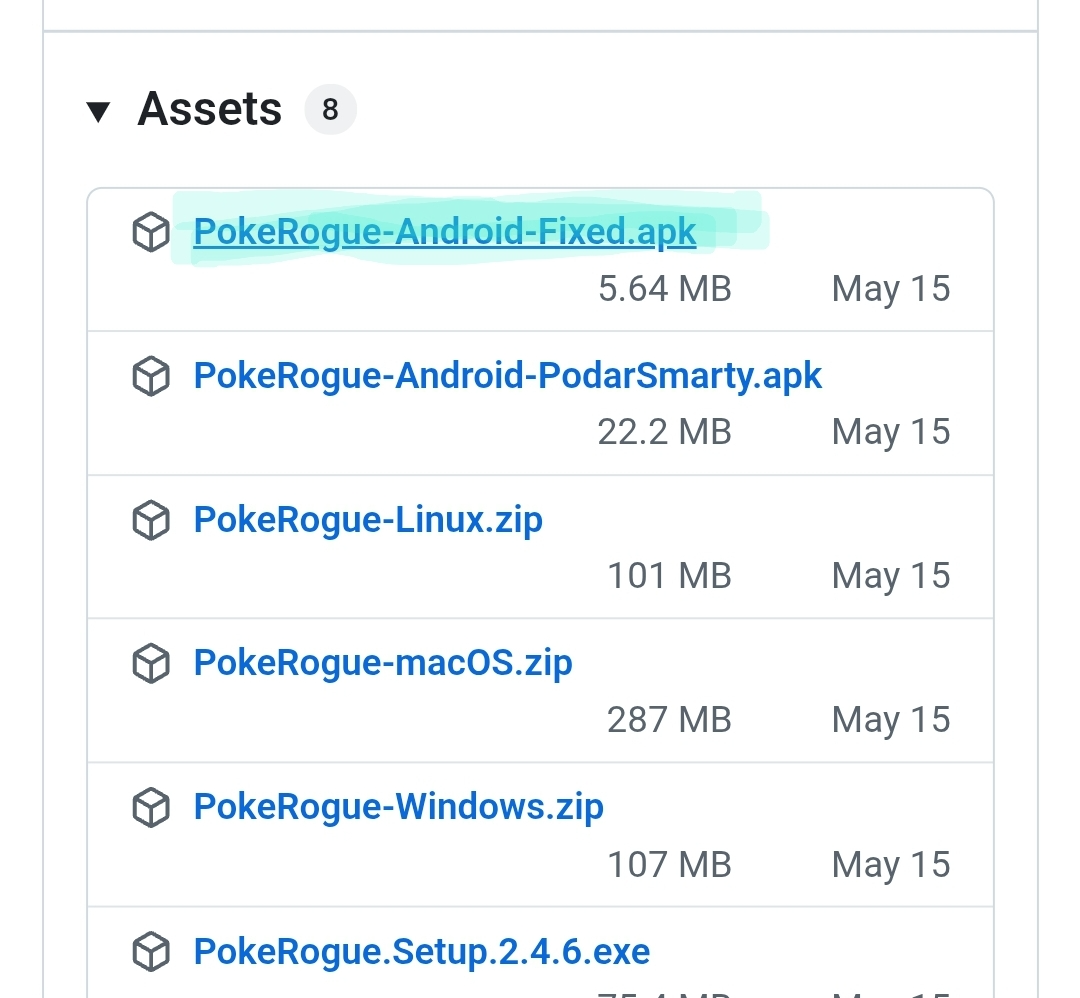Click May 15 date of Linux zip
This screenshot has width=1080, height=998.
tap(891, 576)
